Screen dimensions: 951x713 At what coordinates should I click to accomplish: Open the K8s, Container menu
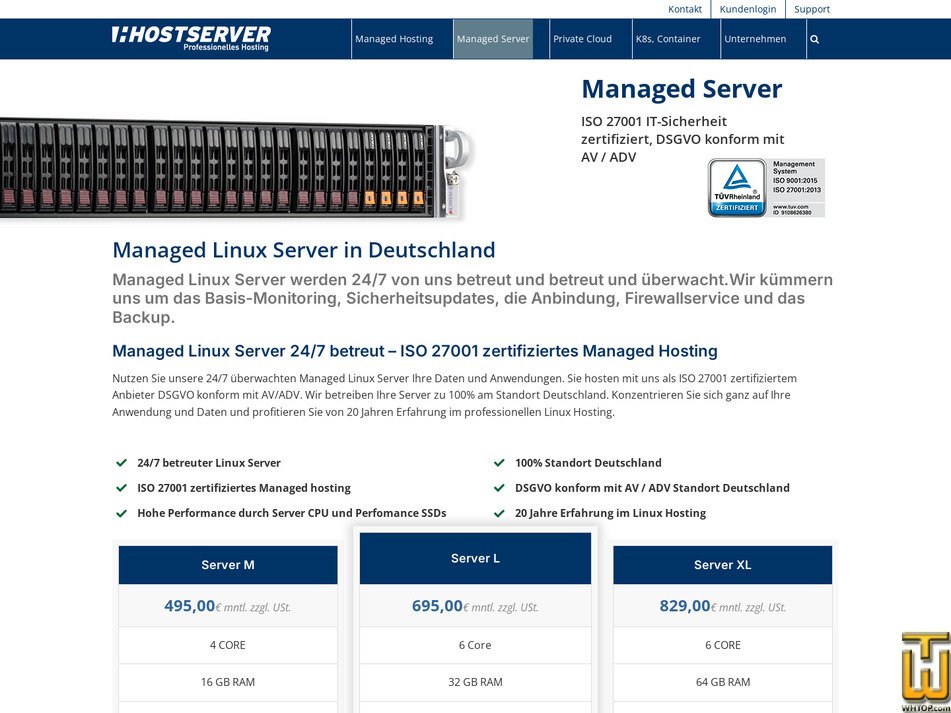(668, 39)
